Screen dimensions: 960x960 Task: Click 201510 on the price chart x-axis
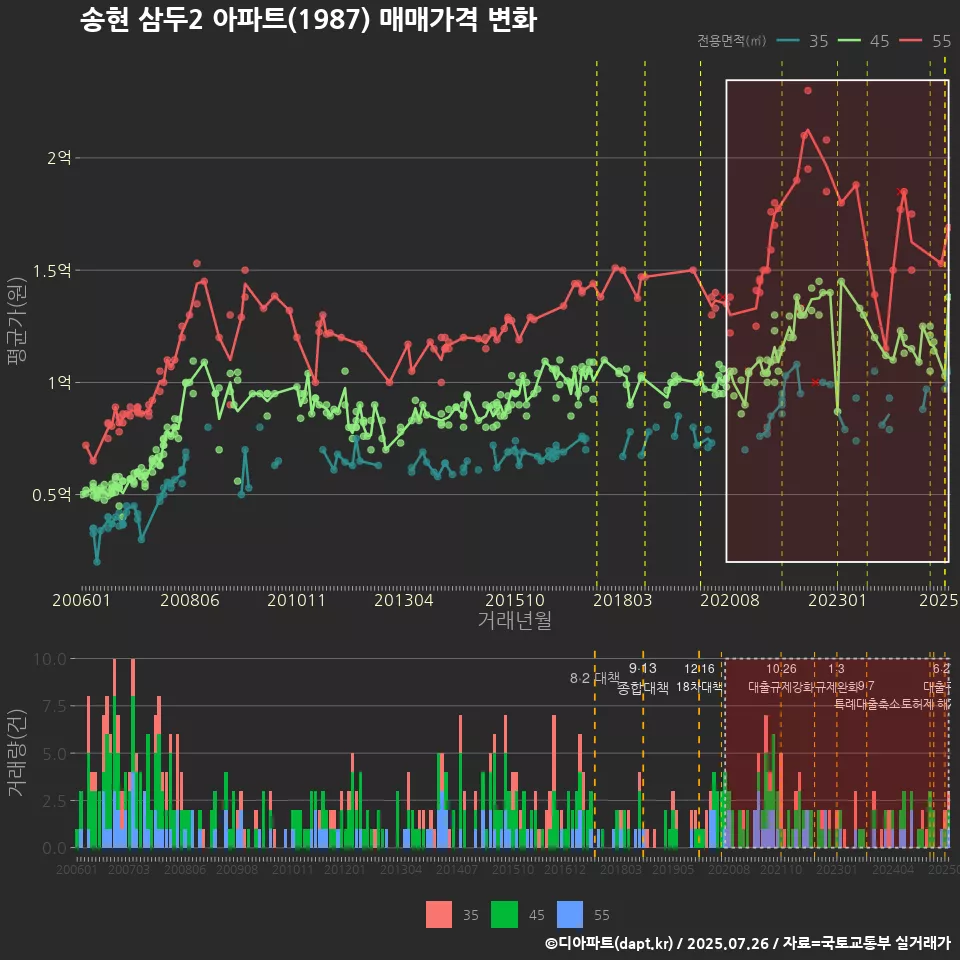point(514,600)
